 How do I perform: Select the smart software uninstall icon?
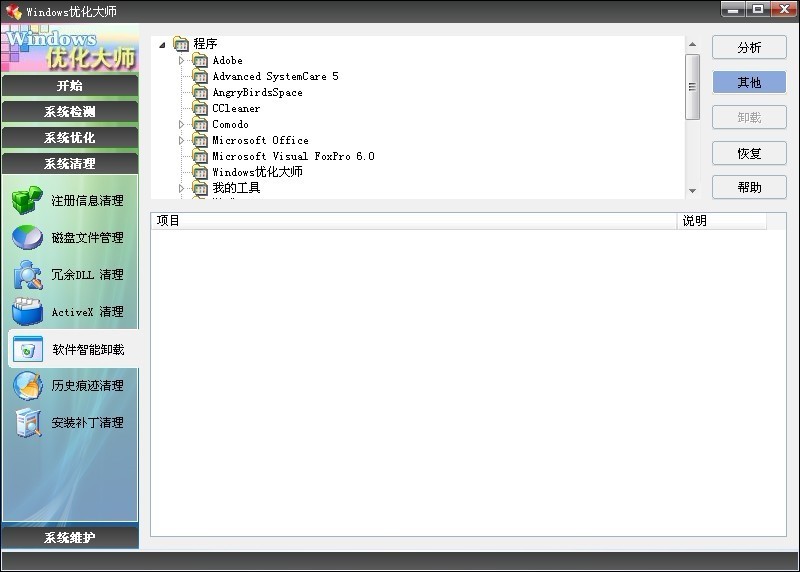28,349
